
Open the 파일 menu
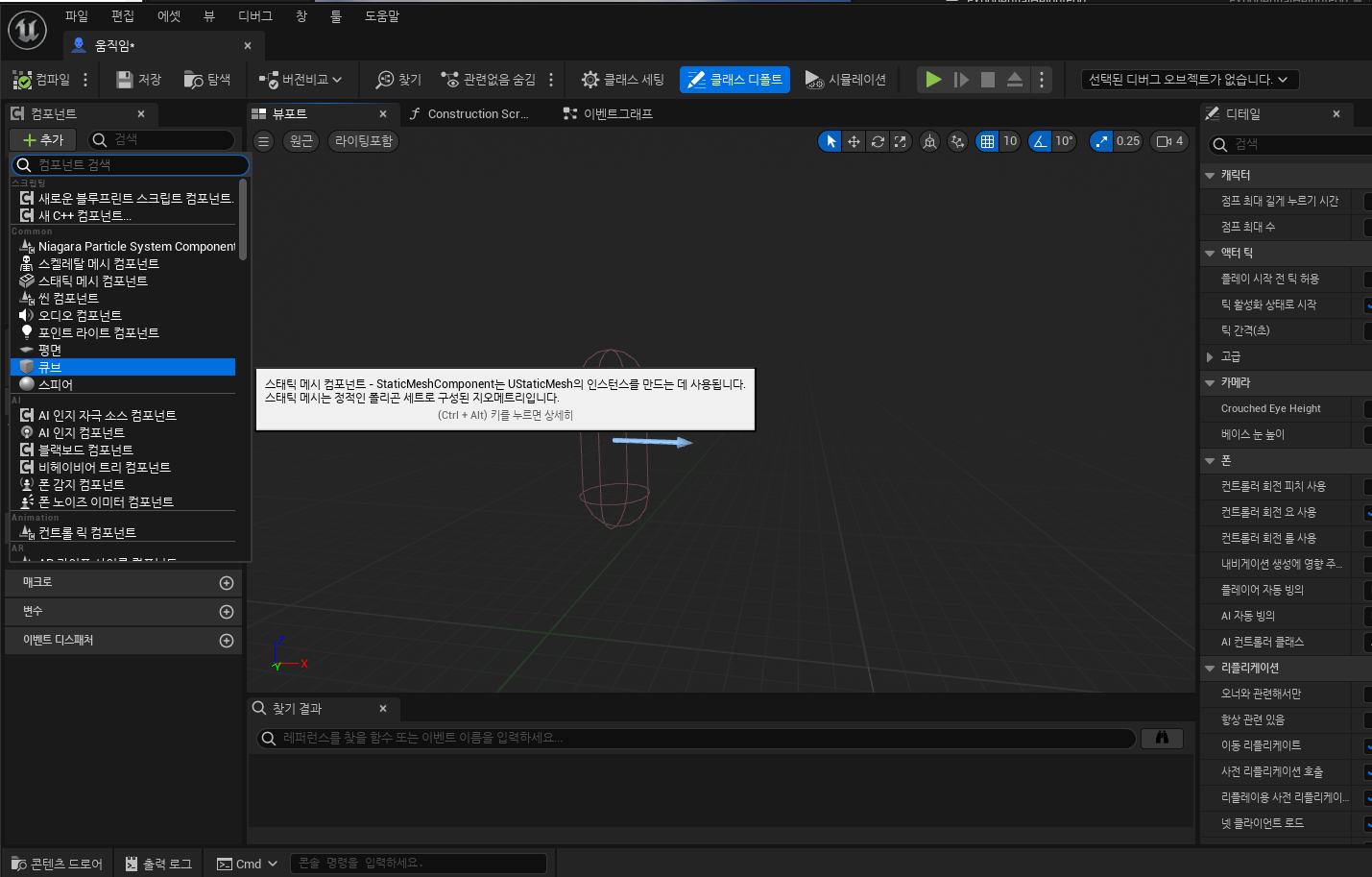(77, 15)
